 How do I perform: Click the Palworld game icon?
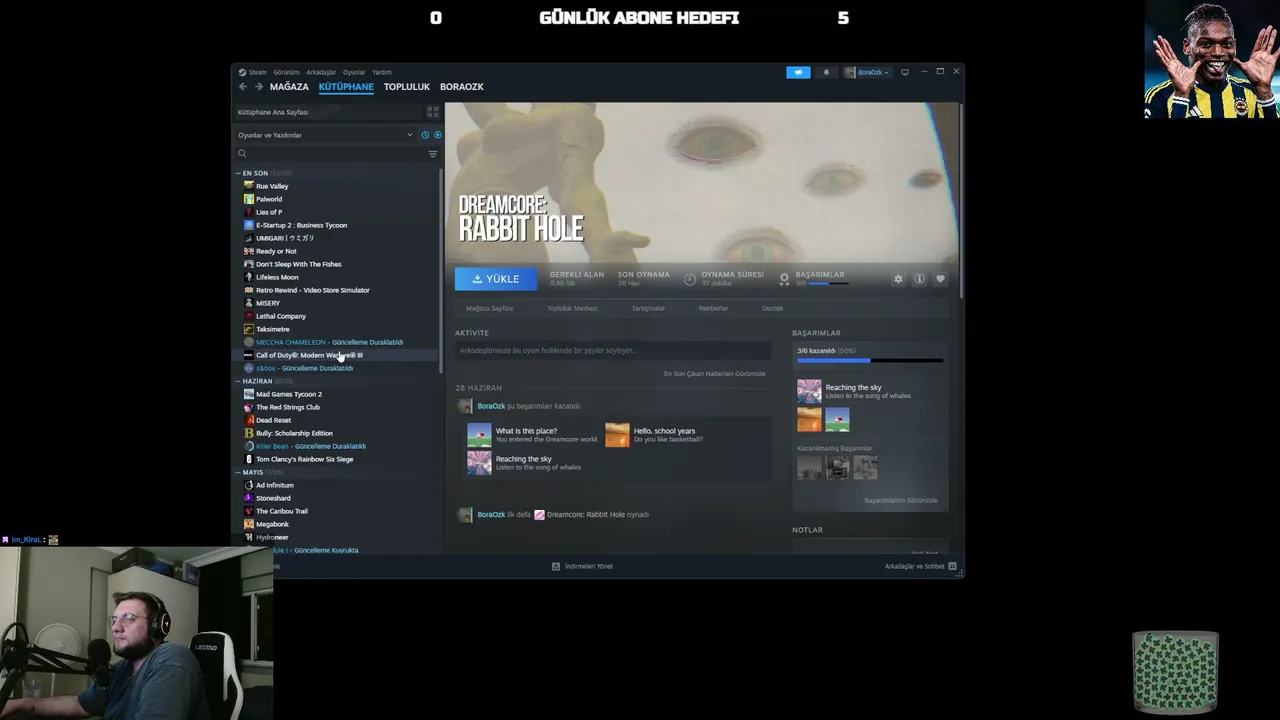[x=249, y=199]
